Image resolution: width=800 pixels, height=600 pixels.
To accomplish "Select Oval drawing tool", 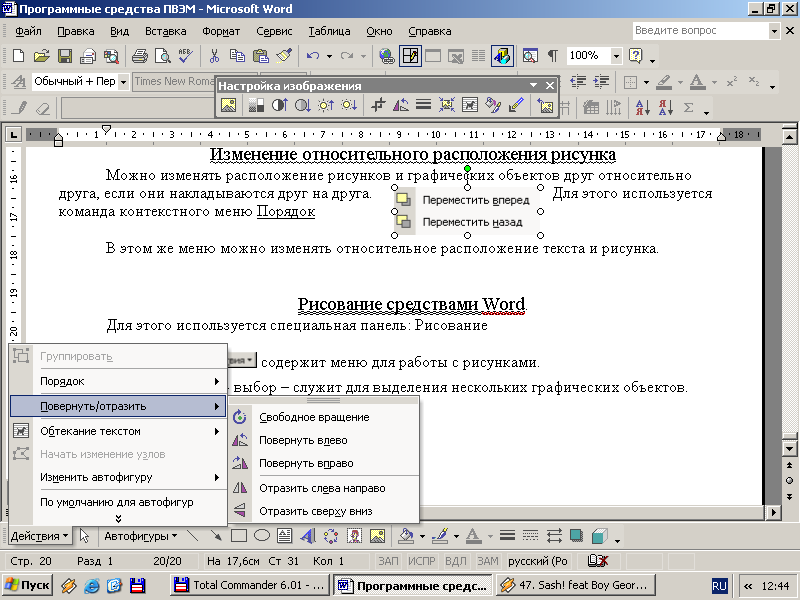I will point(262,536).
